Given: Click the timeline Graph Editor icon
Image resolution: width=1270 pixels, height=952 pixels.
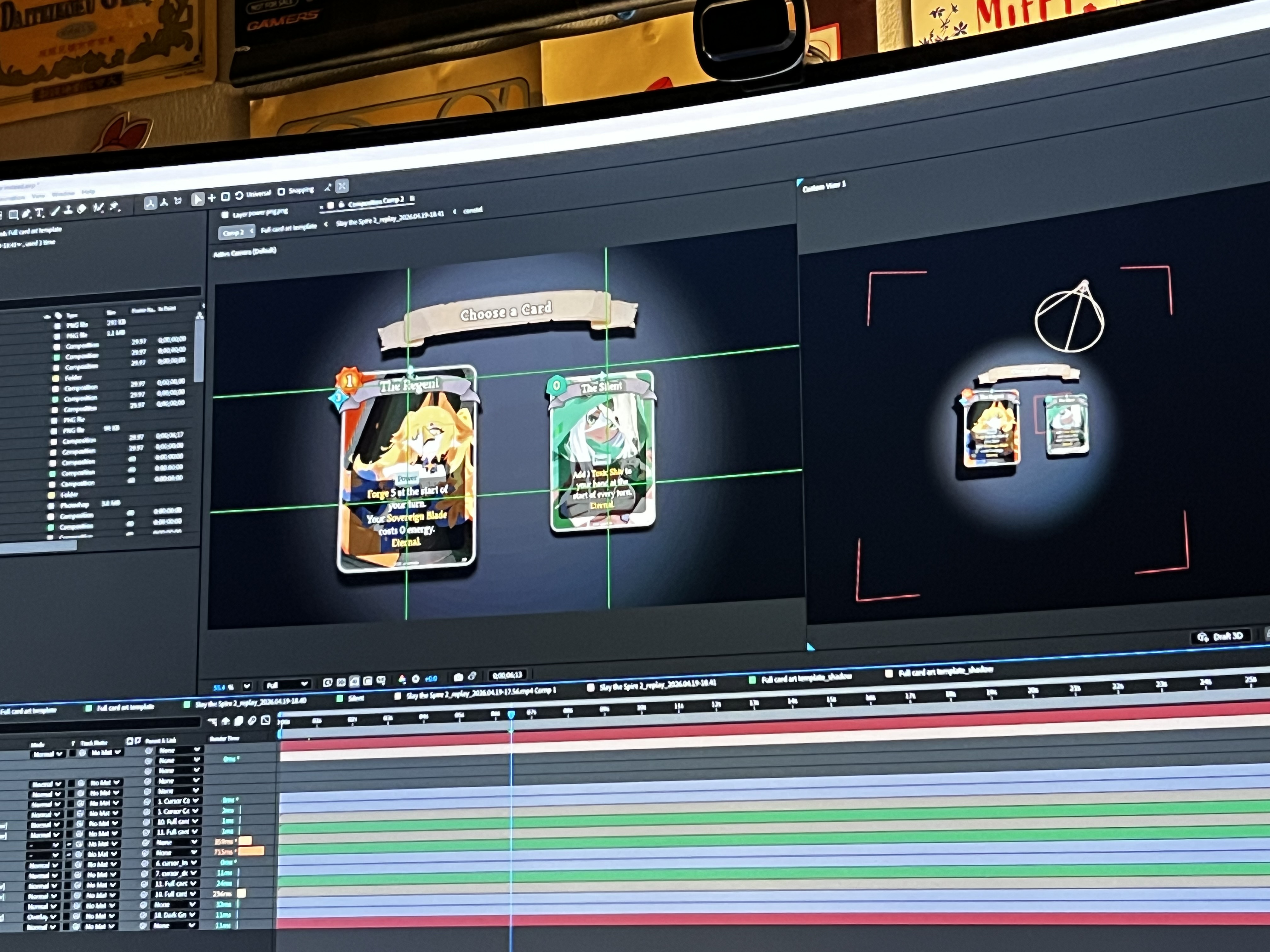Looking at the screenshot, I should pyautogui.click(x=265, y=720).
